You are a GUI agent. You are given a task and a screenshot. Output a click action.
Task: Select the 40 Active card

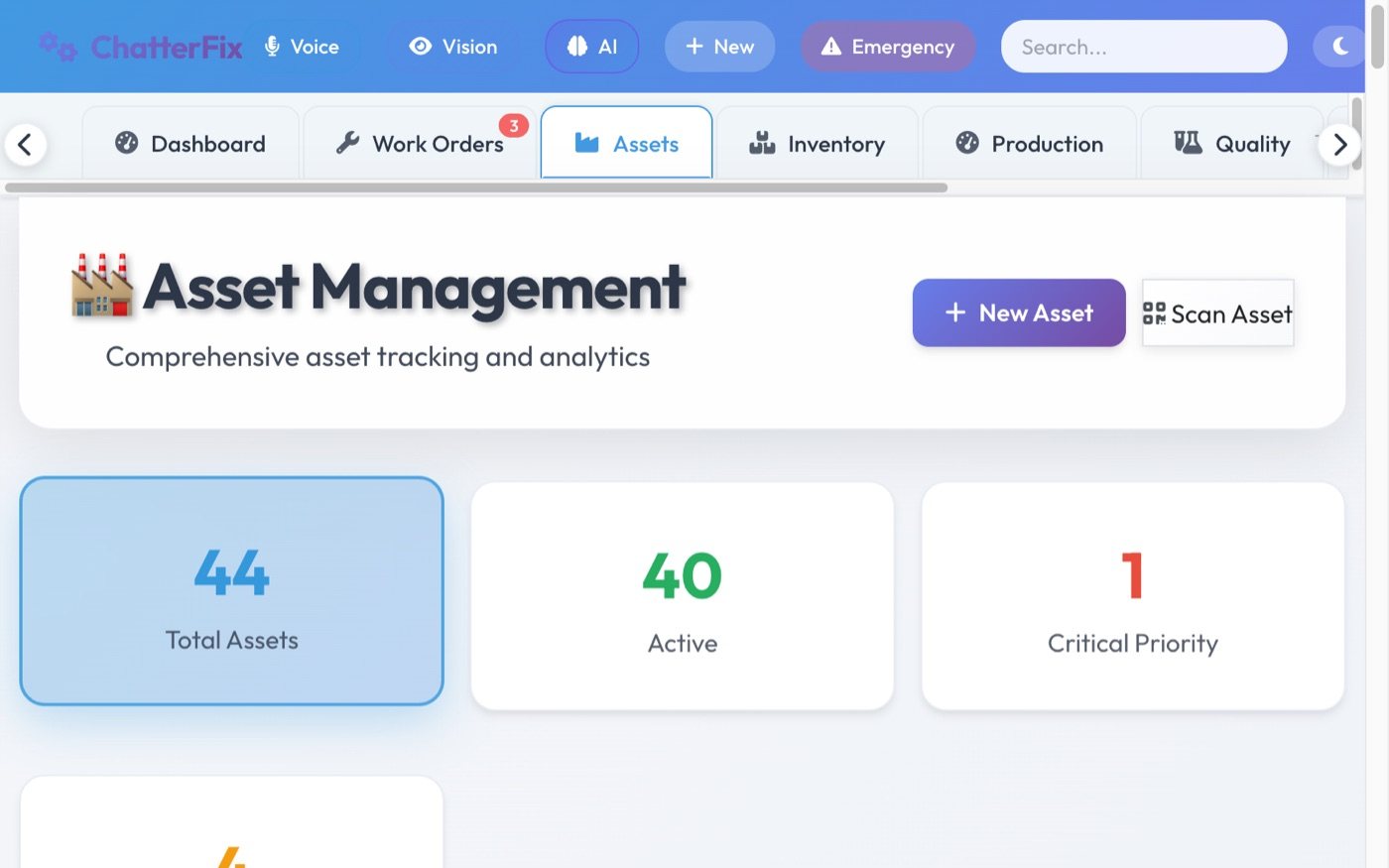click(x=683, y=596)
